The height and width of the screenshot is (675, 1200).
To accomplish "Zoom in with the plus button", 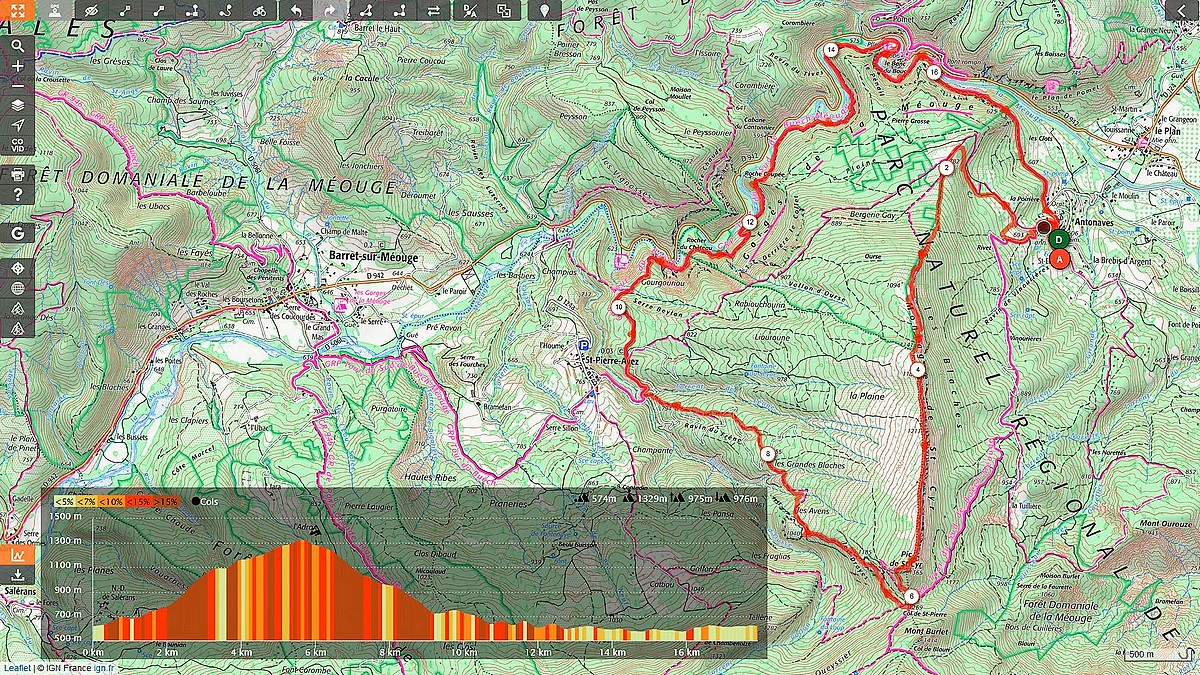I will click(x=18, y=66).
